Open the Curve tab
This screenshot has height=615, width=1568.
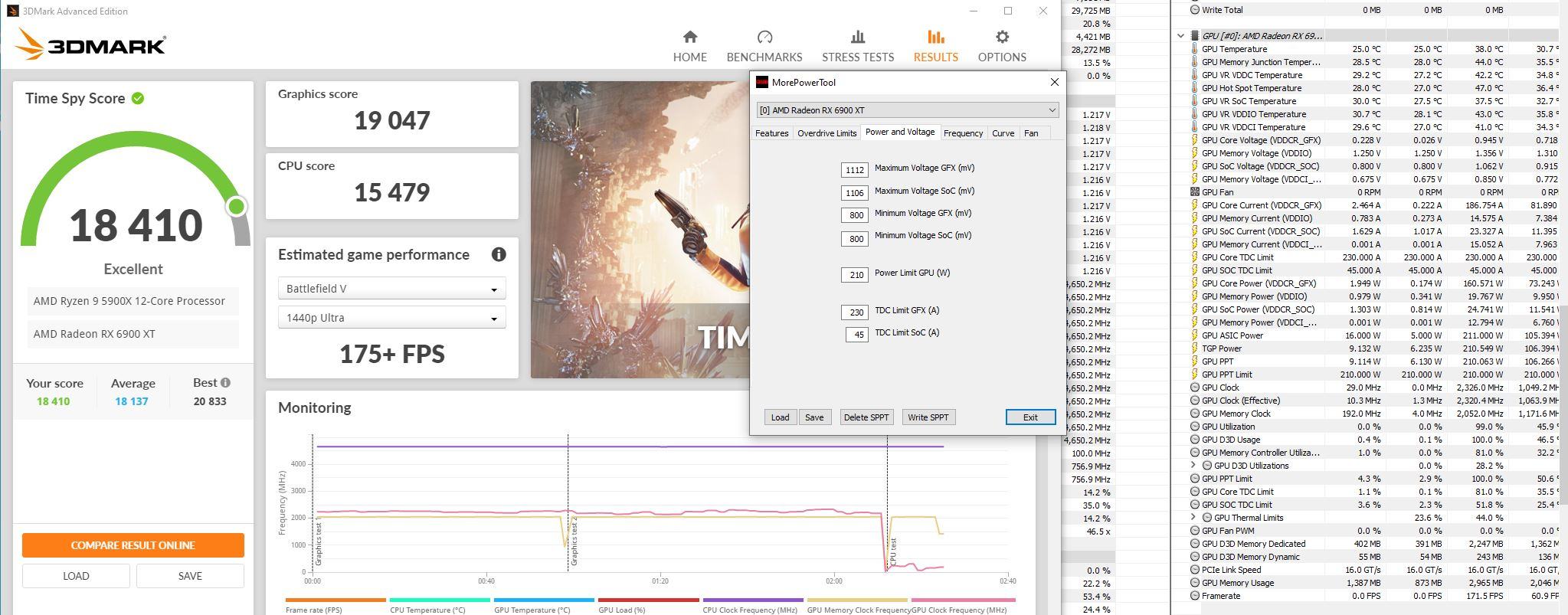click(x=1003, y=133)
